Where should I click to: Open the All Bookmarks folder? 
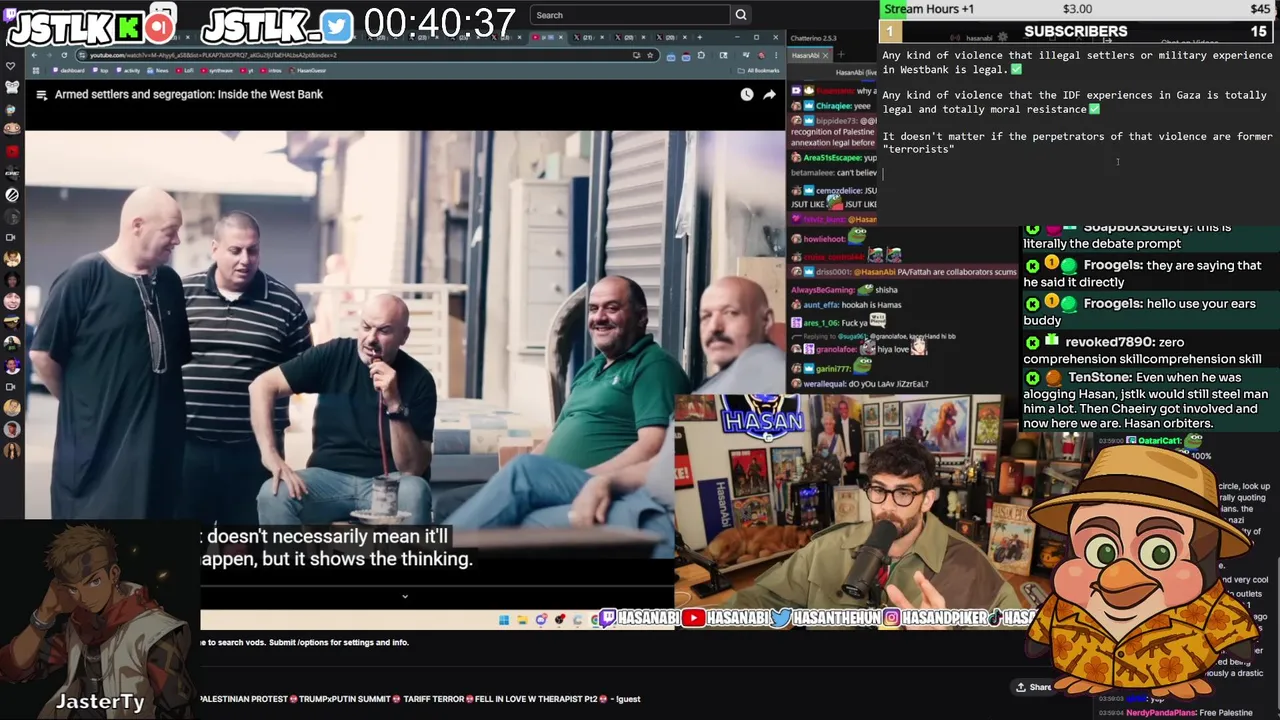(x=759, y=71)
